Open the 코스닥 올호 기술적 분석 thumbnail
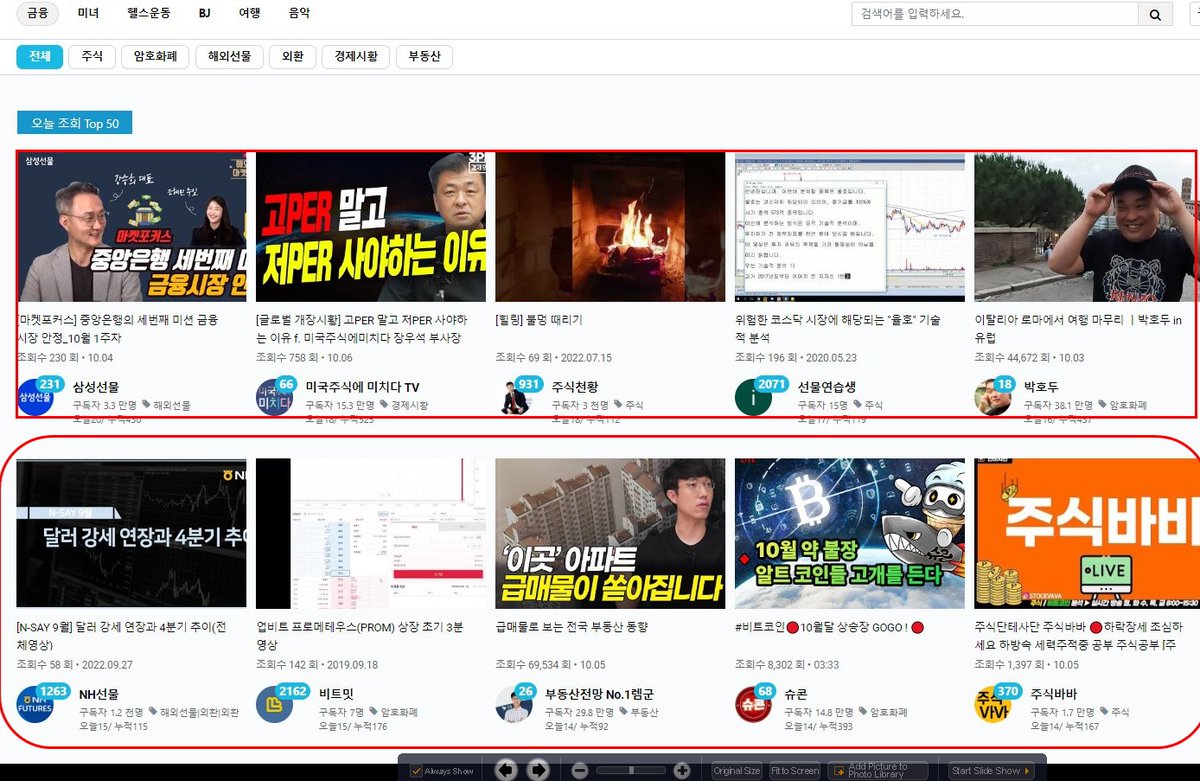This screenshot has width=1200, height=781. [x=850, y=227]
